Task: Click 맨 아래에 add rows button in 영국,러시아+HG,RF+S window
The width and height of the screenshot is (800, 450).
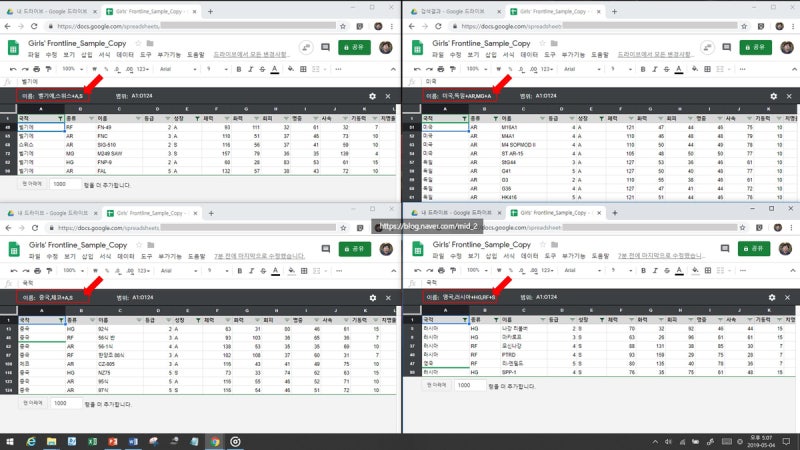Action: (x=437, y=385)
